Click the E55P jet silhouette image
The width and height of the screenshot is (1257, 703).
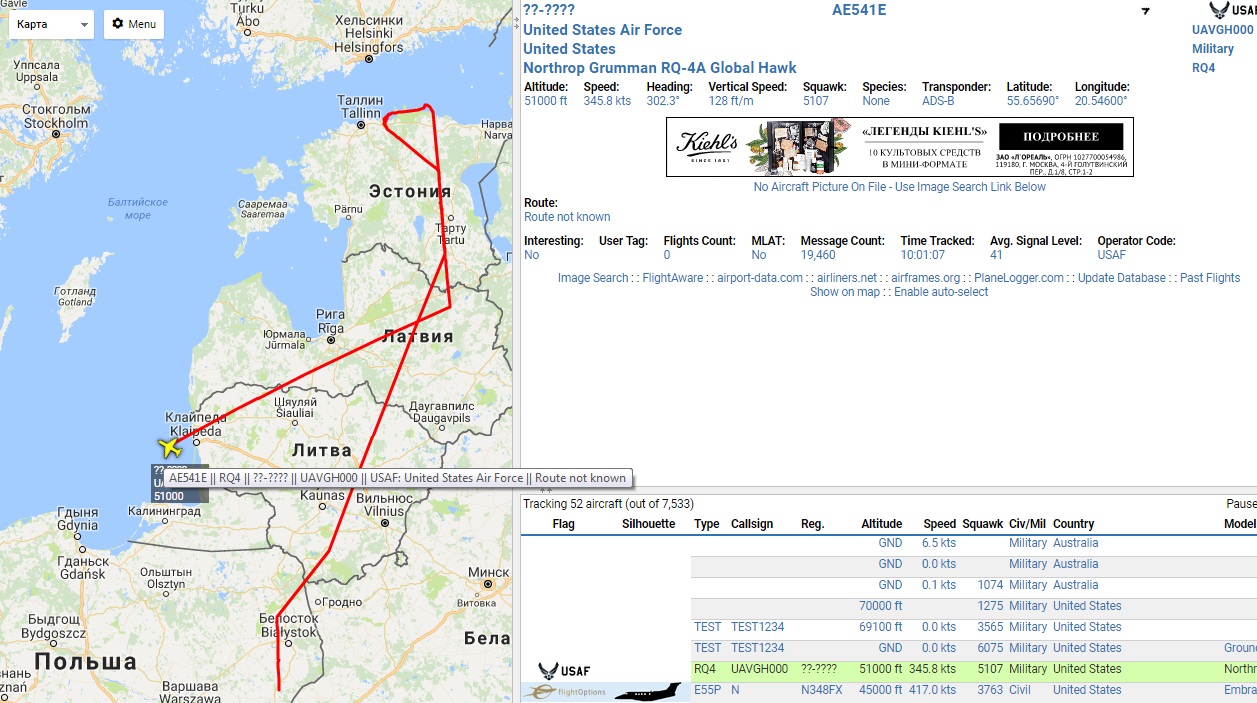point(648,692)
